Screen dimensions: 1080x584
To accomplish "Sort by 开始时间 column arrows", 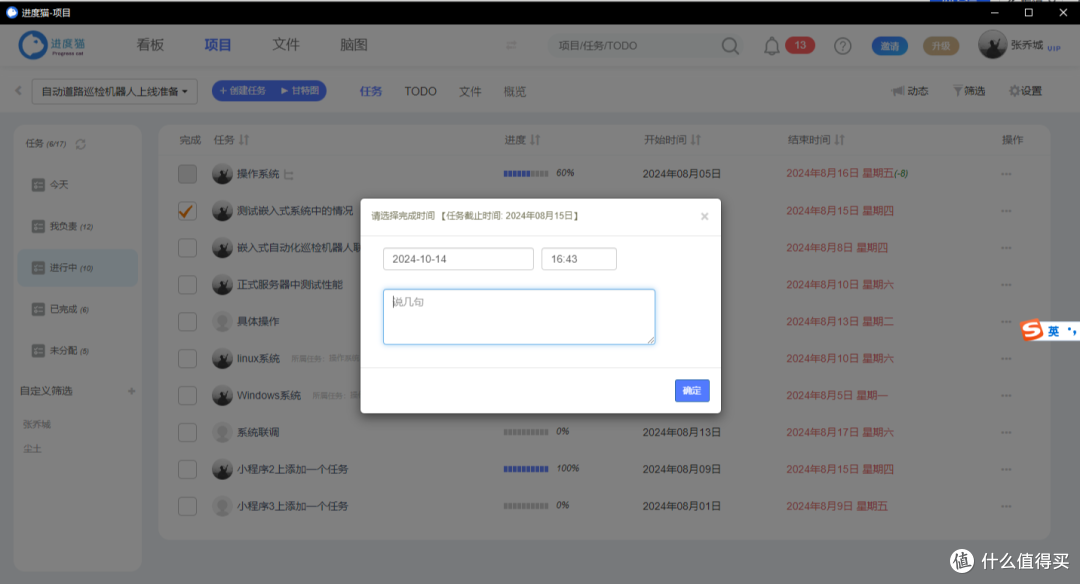I will (x=696, y=140).
